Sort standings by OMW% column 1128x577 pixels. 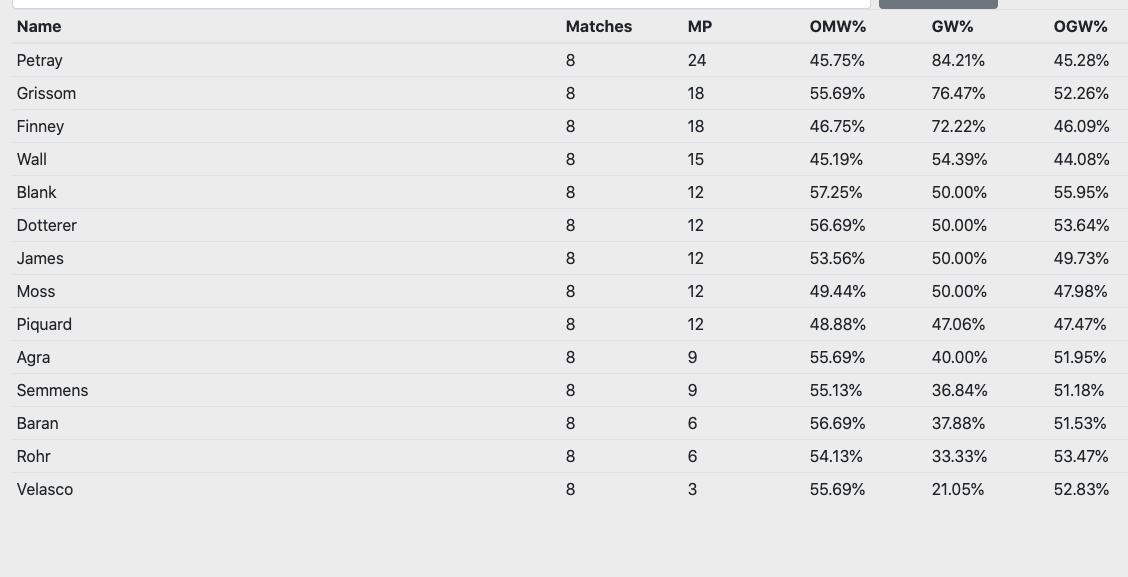(837, 26)
